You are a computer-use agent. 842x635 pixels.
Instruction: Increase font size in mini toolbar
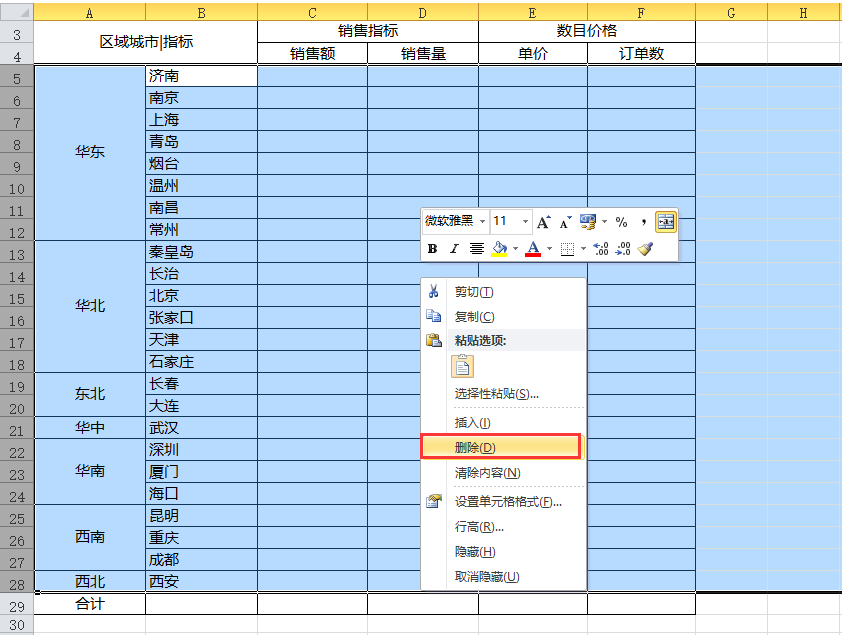click(x=543, y=222)
